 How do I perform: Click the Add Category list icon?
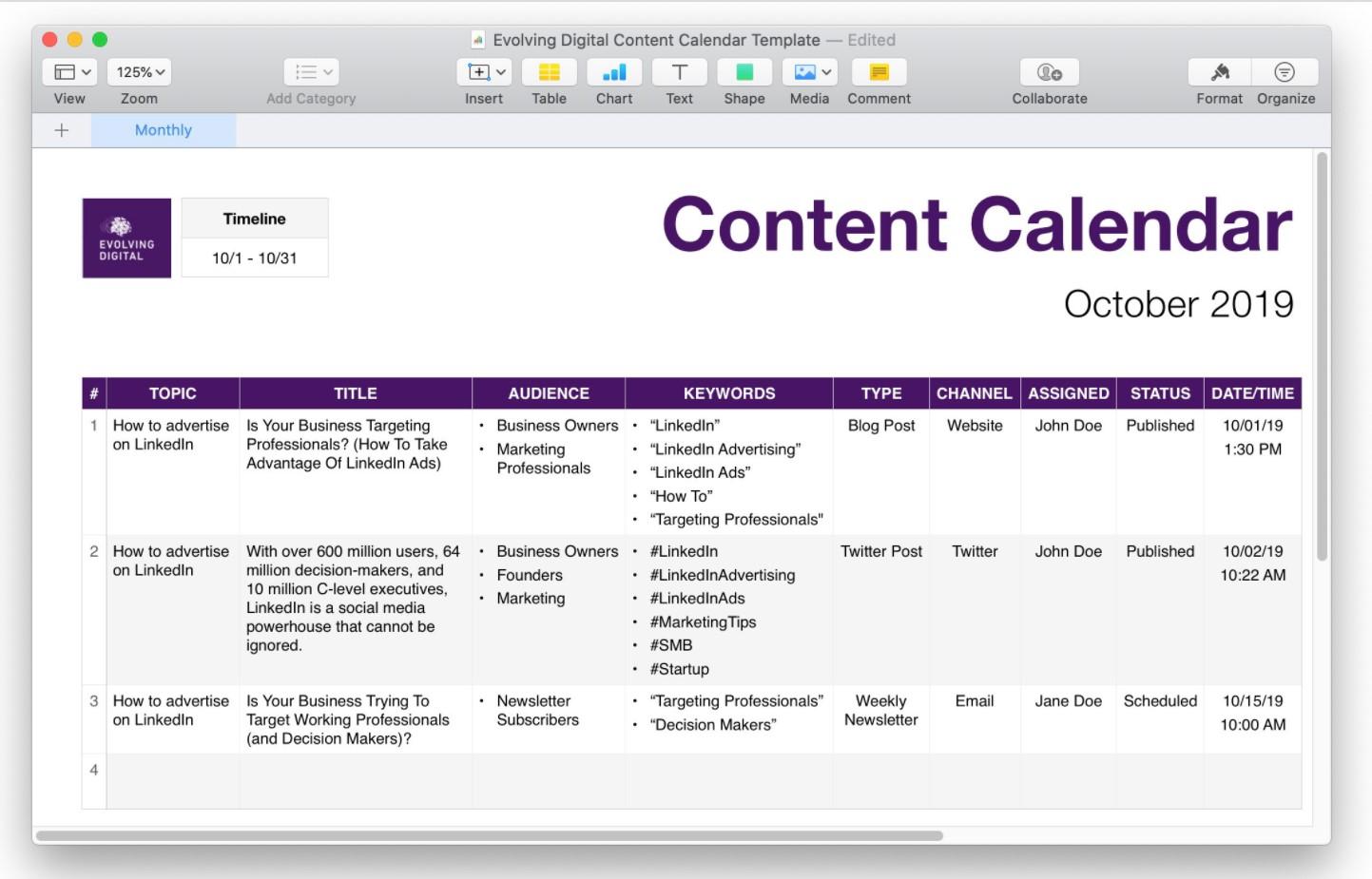tap(311, 72)
